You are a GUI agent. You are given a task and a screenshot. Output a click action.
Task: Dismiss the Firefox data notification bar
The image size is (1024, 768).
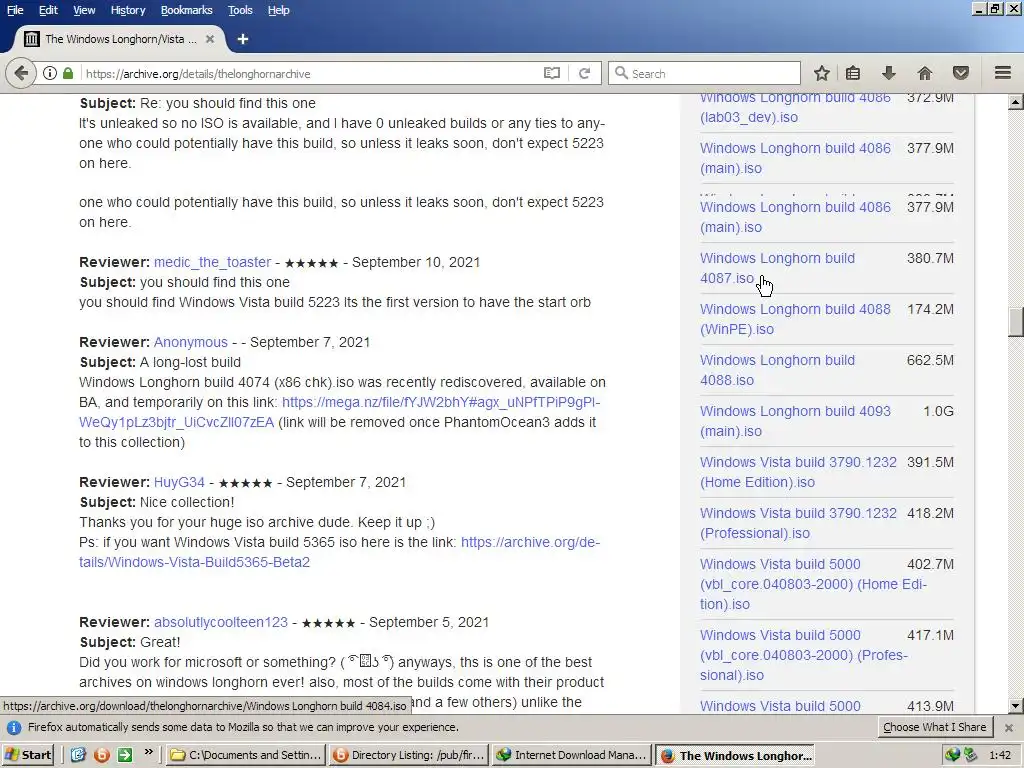[1009, 728]
